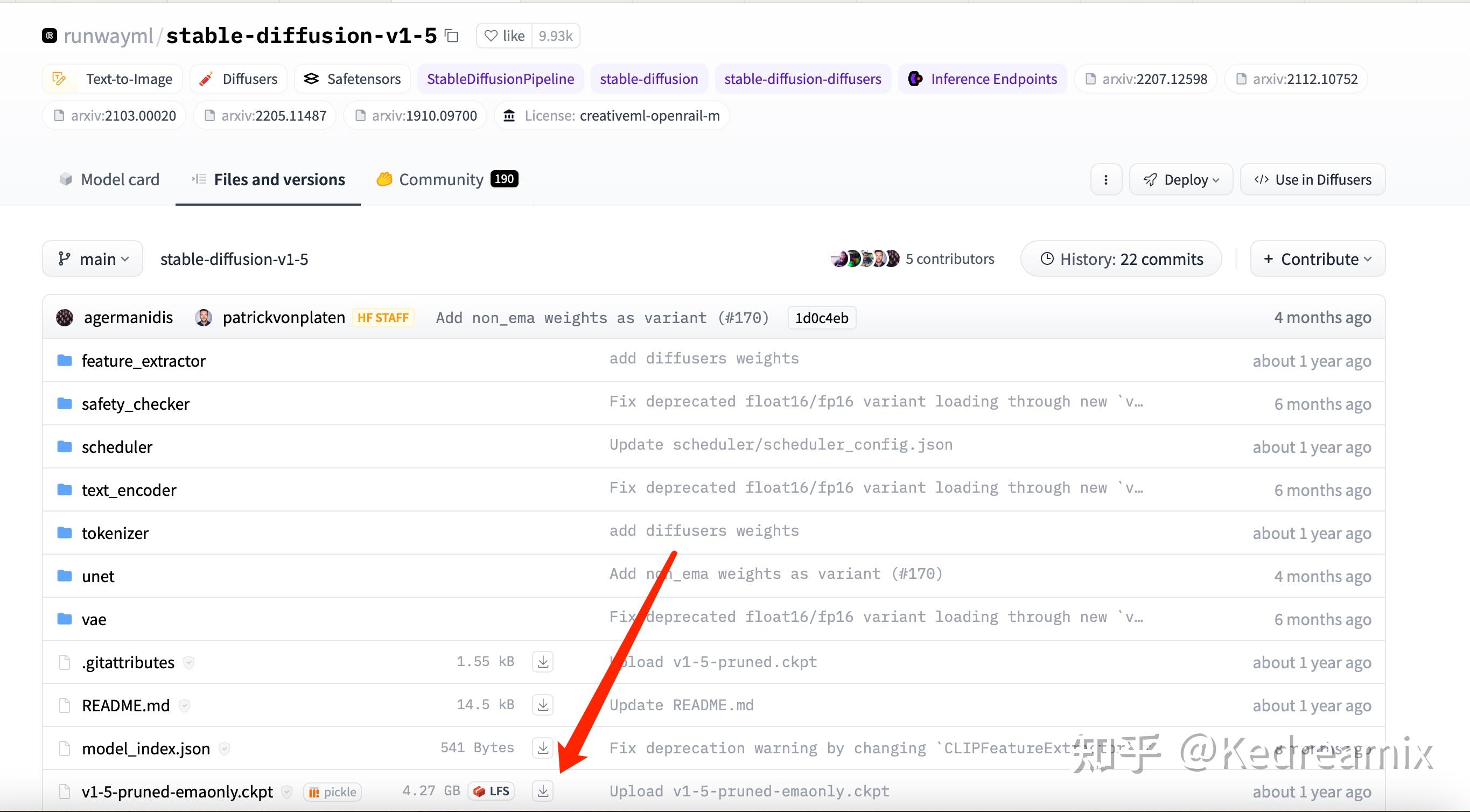Select the Safetensors tag icon

click(x=312, y=79)
